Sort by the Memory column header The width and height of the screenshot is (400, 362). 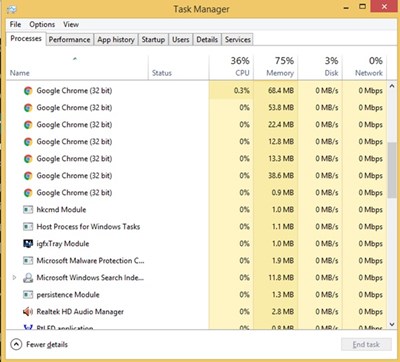pos(276,67)
